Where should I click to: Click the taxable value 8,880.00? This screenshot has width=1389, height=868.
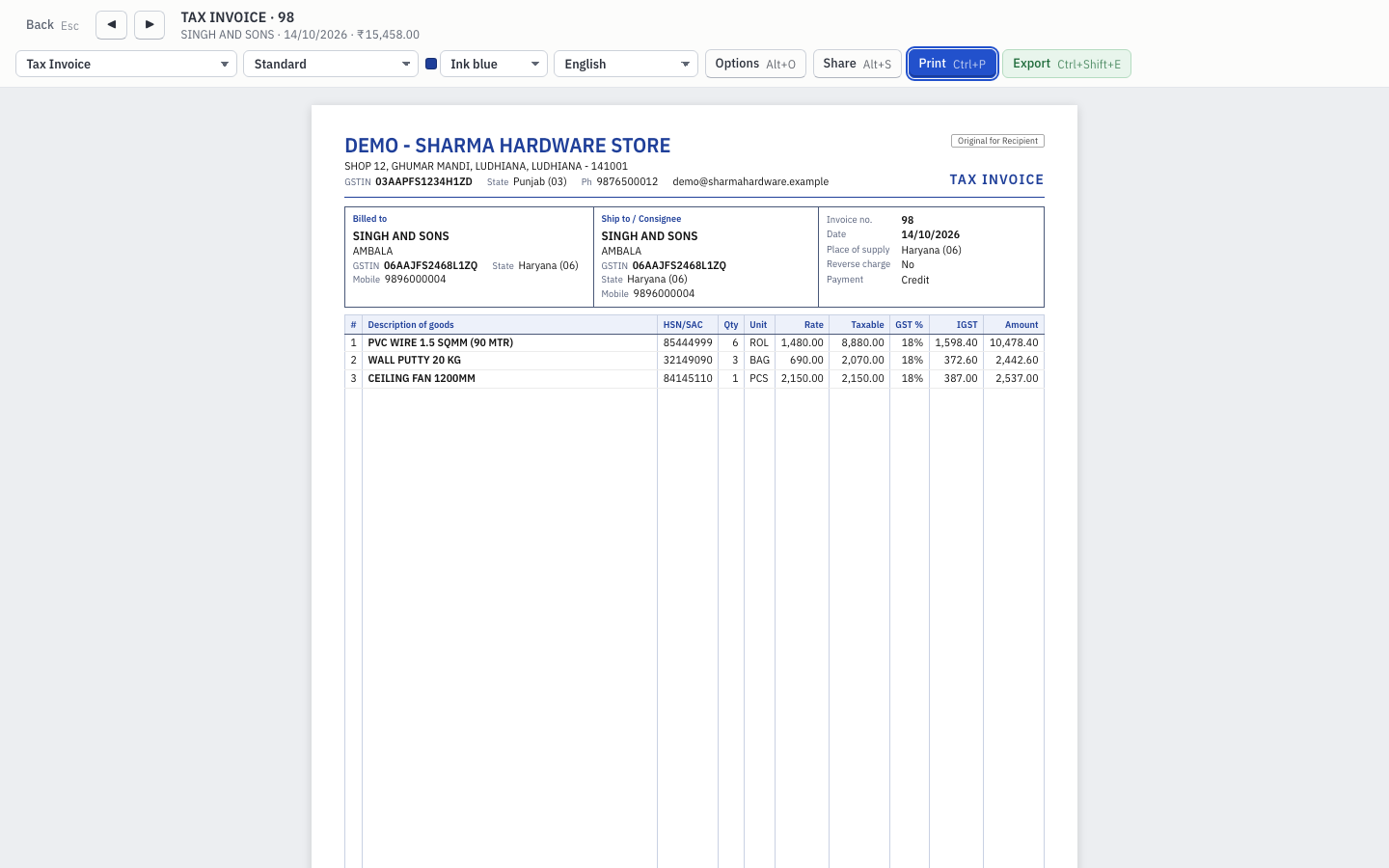coord(862,342)
